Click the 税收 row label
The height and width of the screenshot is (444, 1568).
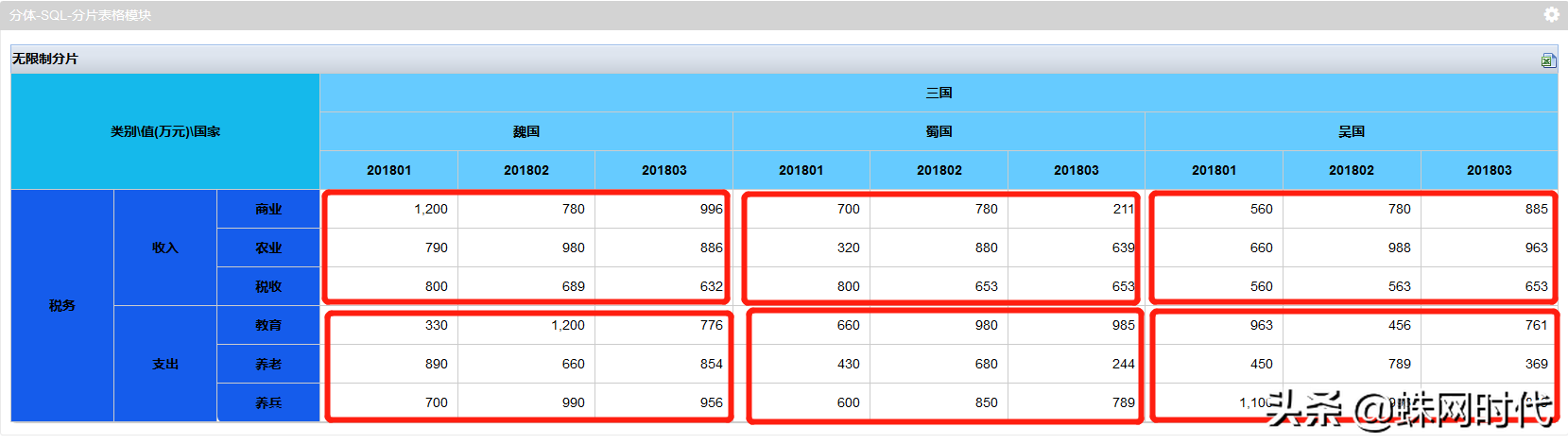tap(268, 286)
